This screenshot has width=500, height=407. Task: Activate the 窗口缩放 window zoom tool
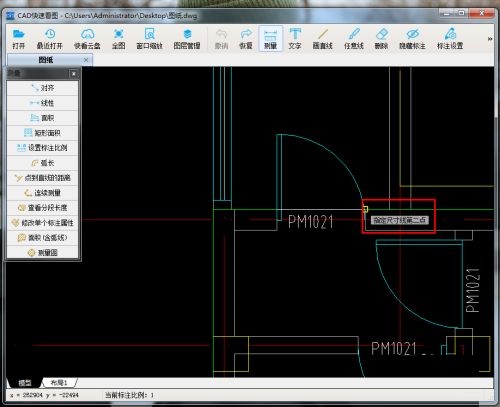149,39
